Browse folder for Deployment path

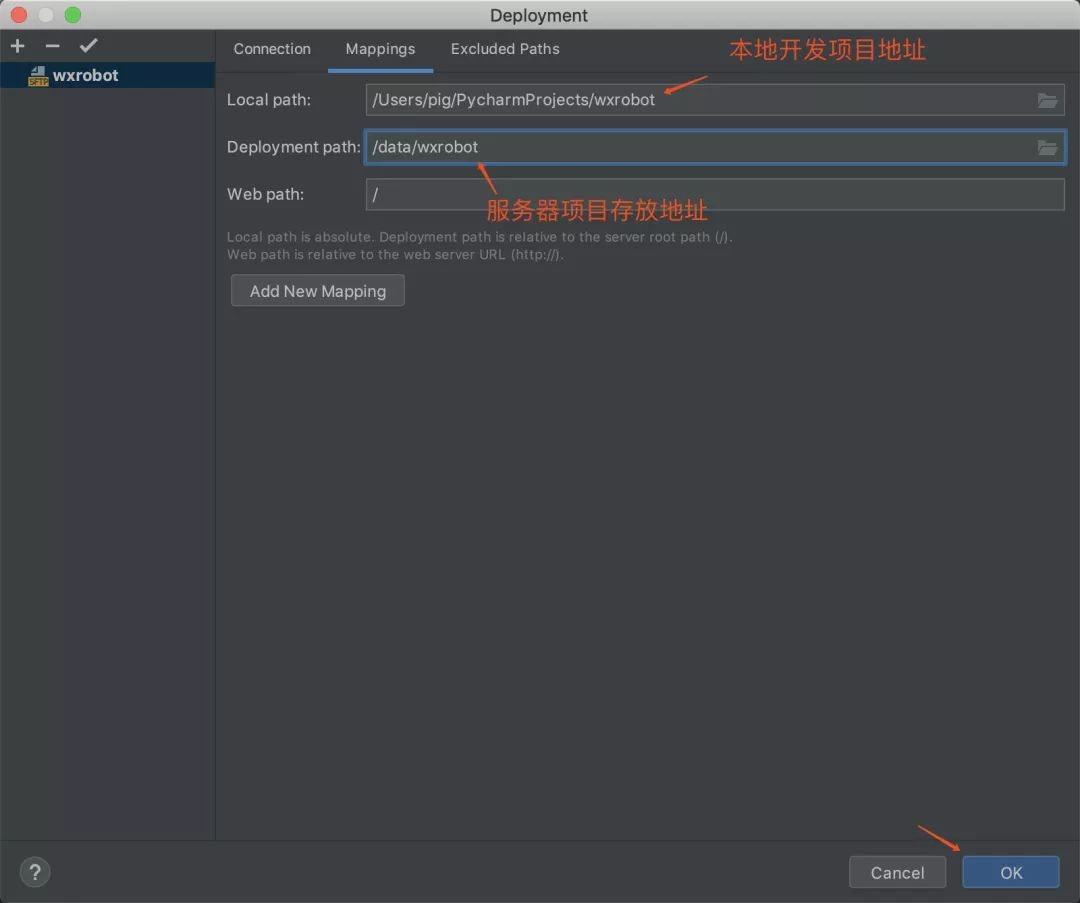point(1047,147)
